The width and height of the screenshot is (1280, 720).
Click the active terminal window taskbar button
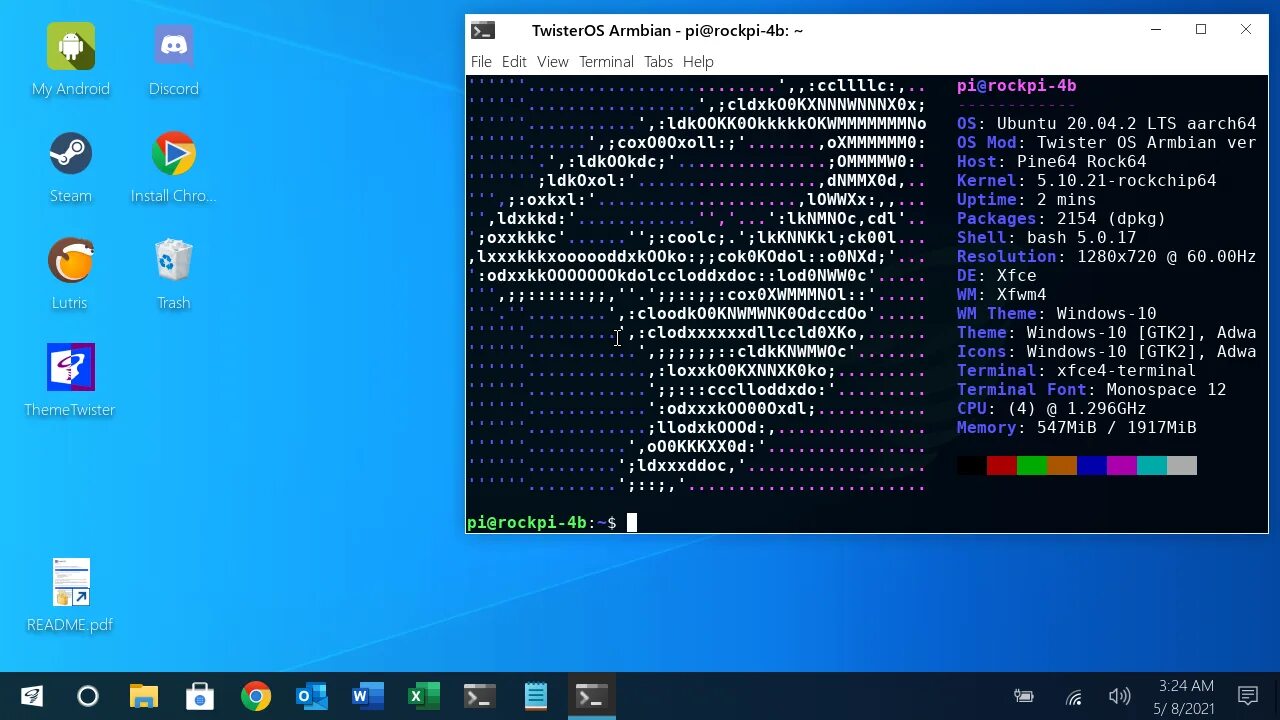click(x=592, y=696)
